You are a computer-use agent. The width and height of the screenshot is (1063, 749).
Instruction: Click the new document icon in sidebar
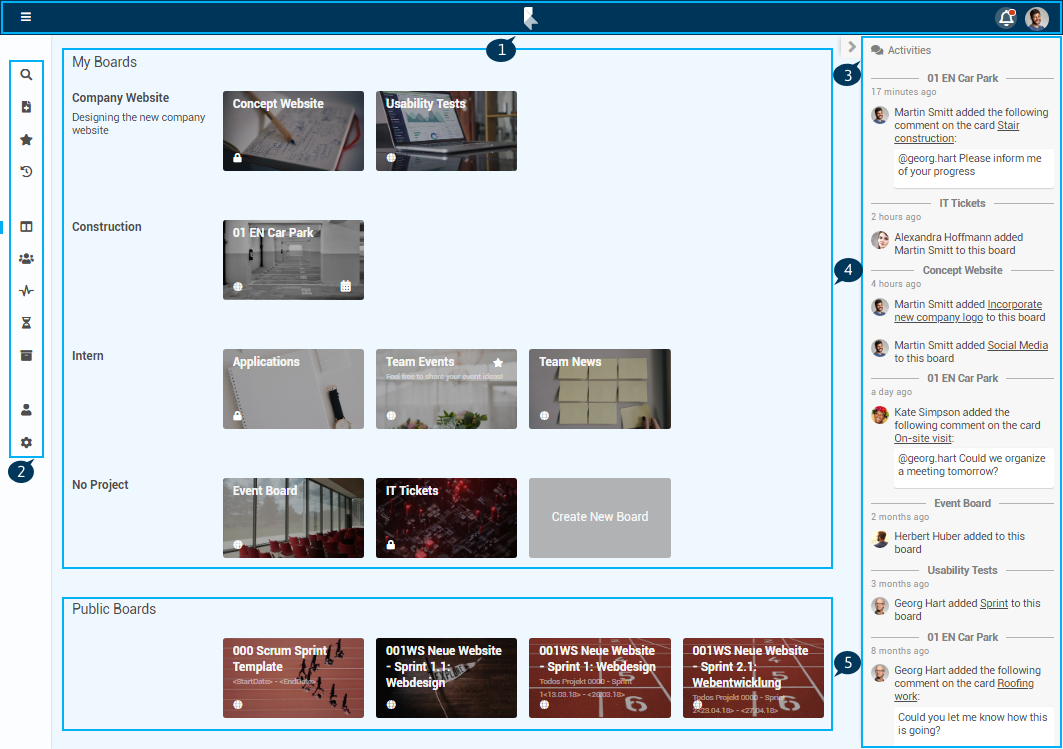coord(26,107)
